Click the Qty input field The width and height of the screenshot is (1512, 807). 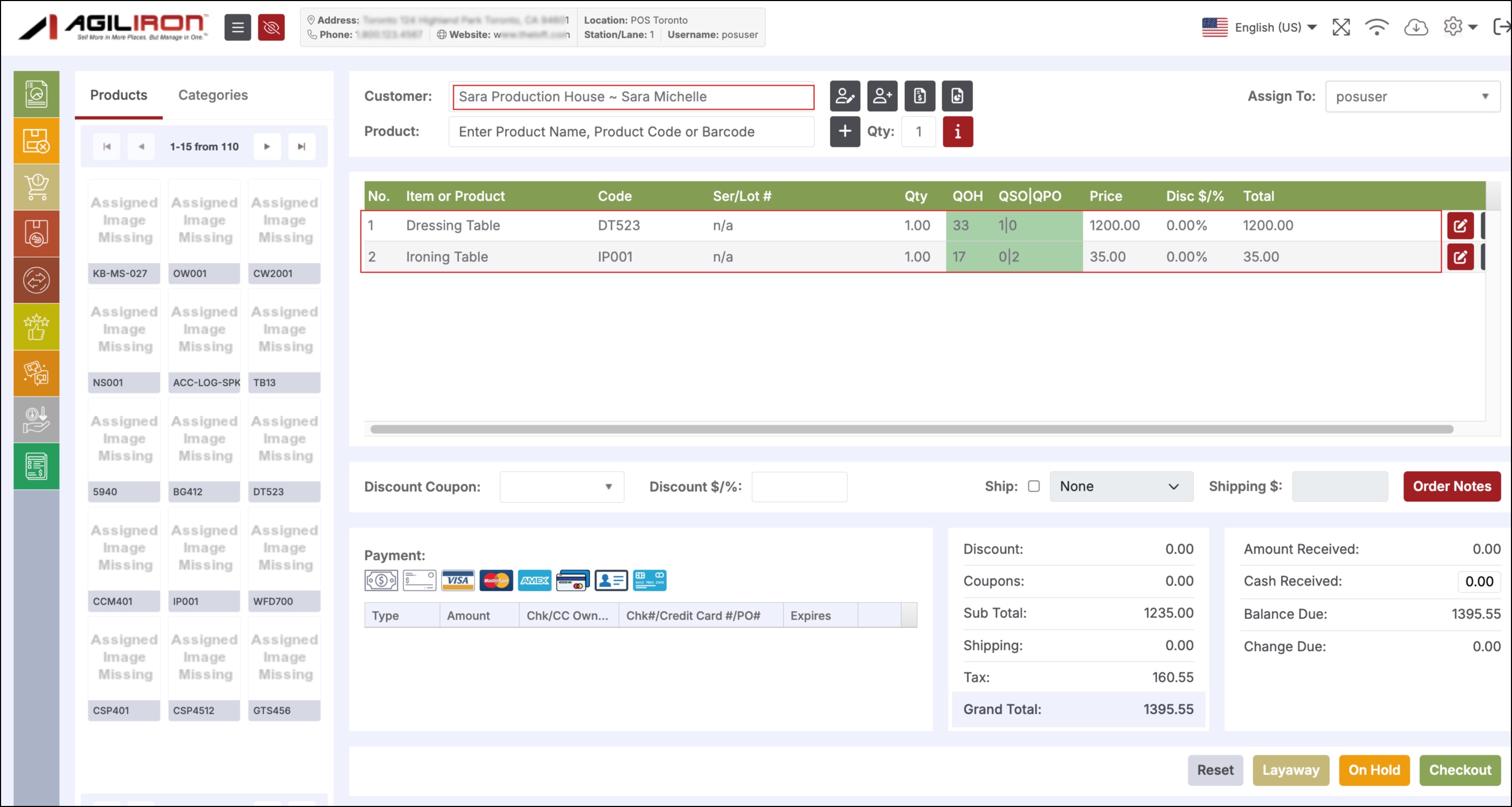point(918,132)
